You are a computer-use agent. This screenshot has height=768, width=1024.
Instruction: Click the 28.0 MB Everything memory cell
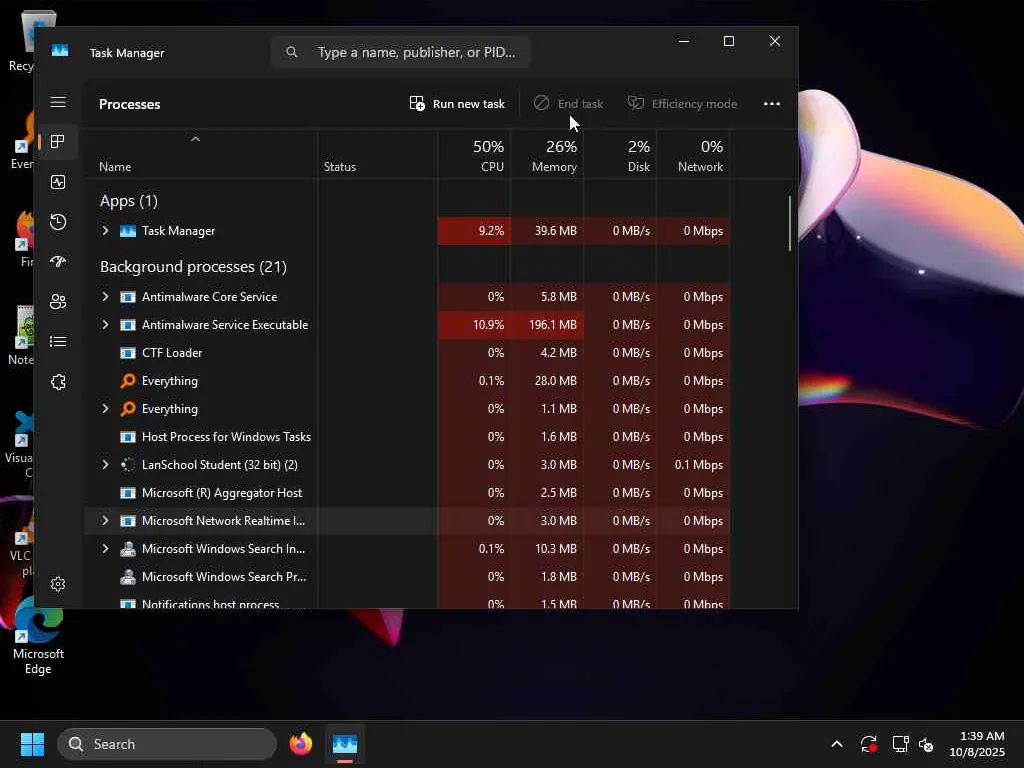click(x=547, y=381)
